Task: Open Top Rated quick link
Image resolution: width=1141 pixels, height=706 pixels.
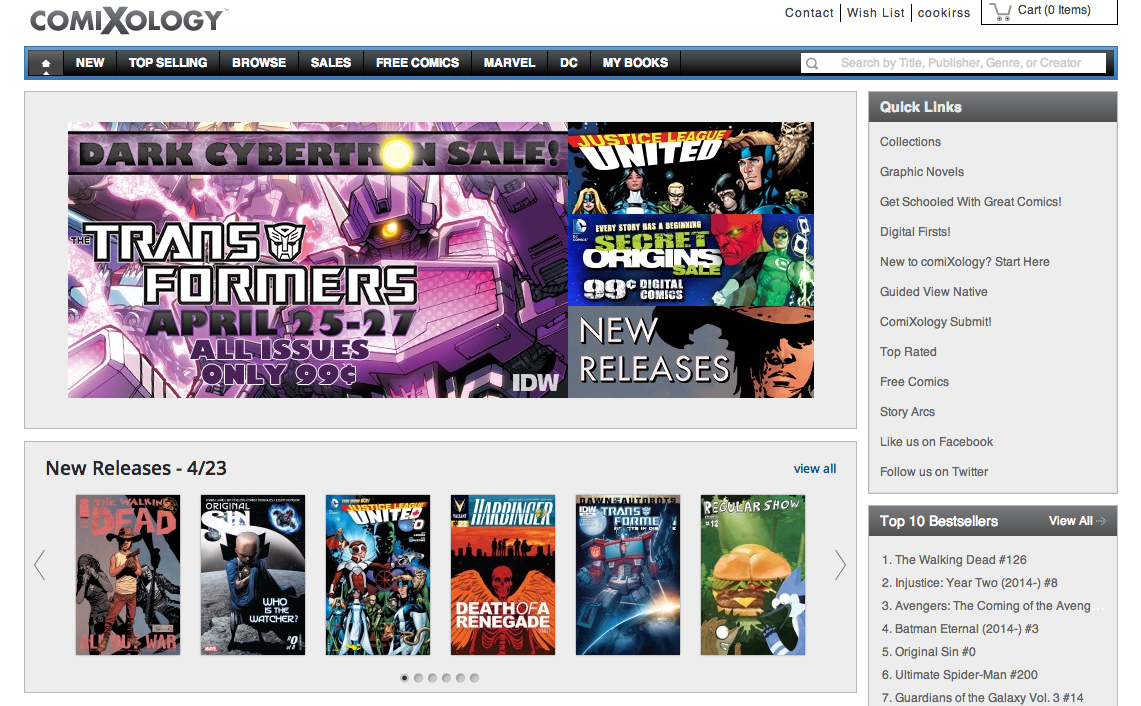Action: pyautogui.click(x=908, y=352)
